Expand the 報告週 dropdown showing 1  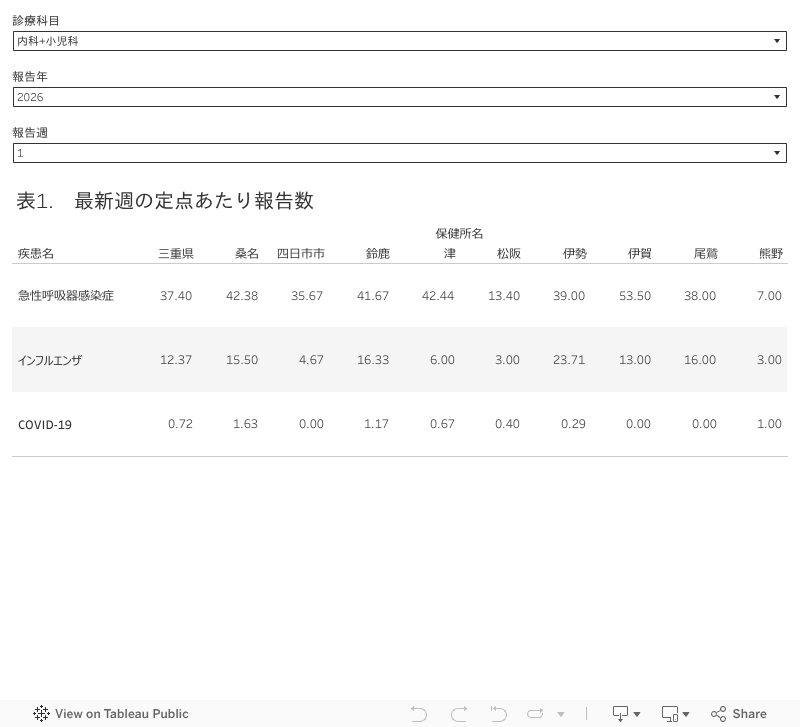[399, 153]
